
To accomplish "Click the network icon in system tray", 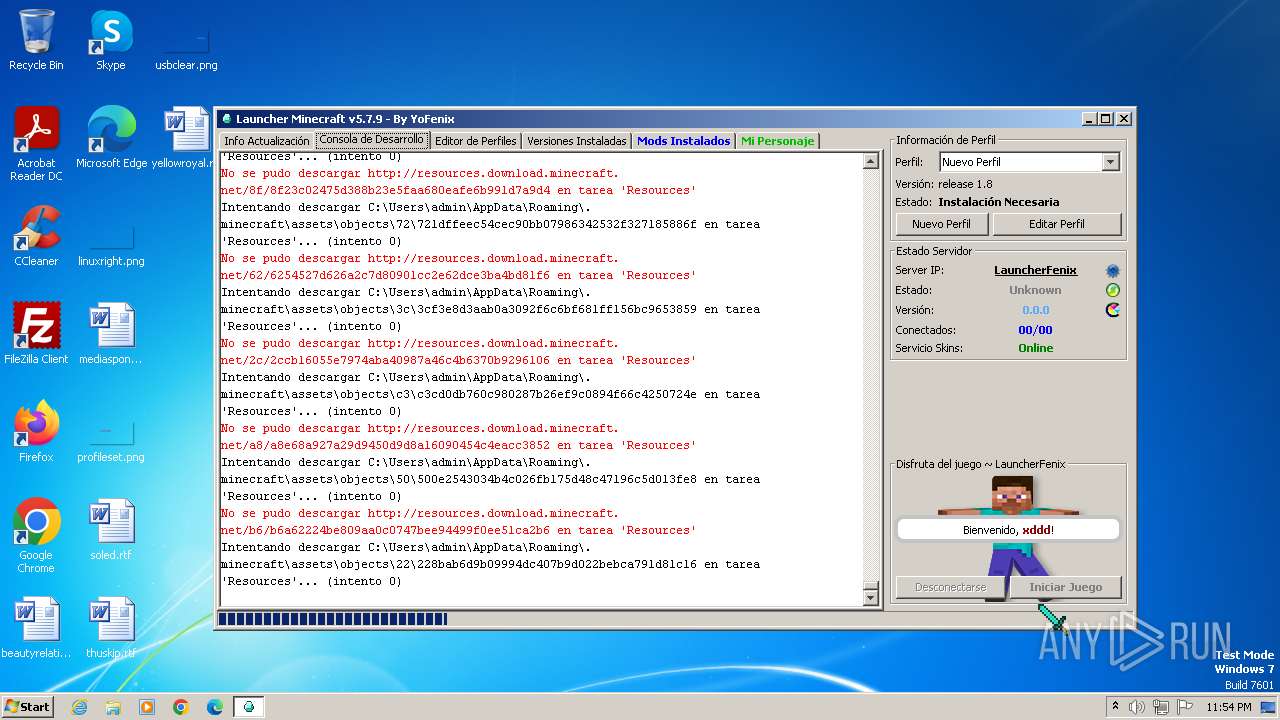I will (1161, 707).
